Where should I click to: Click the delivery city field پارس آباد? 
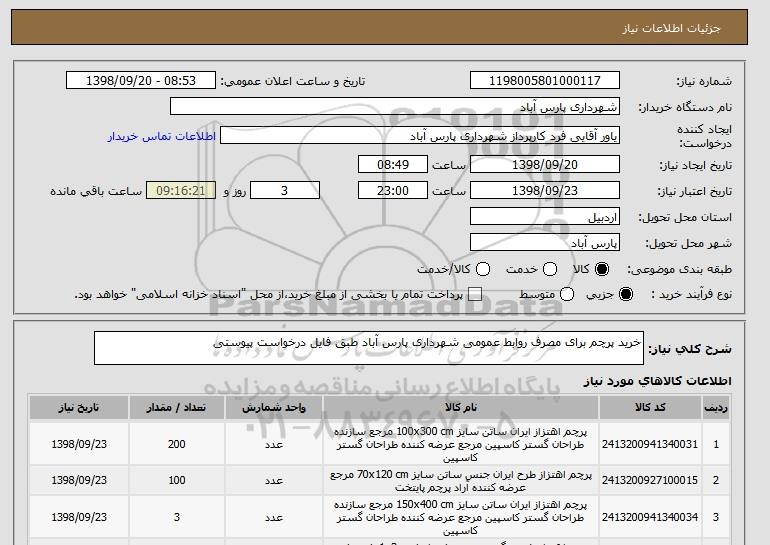click(x=545, y=243)
